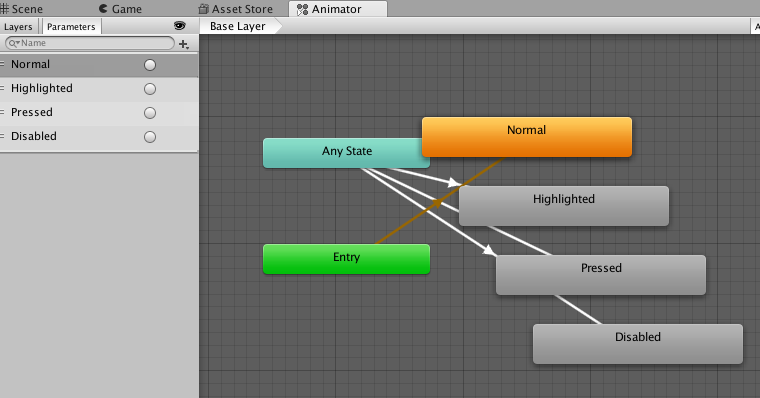This screenshot has width=760, height=398.
Task: Click the add parameter plus button
Action: click(x=184, y=44)
